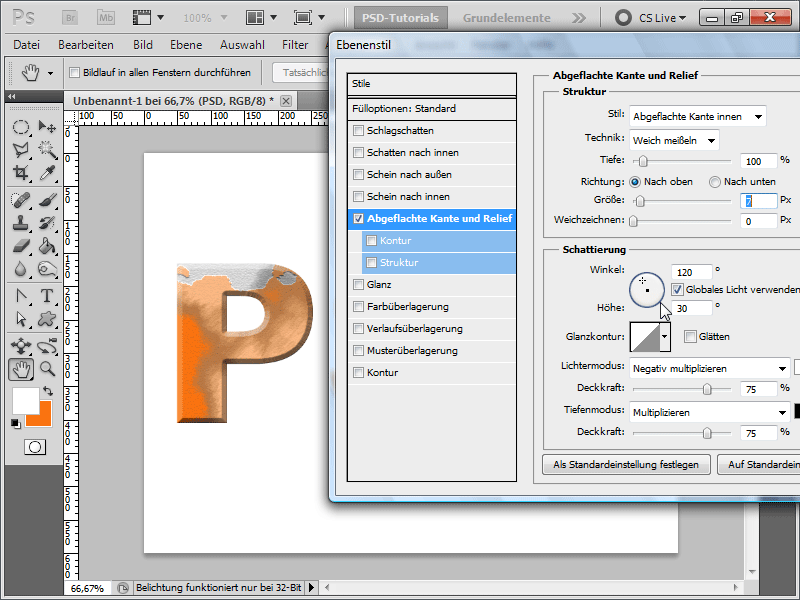This screenshot has width=800, height=600.
Task: Select the Magic Wand tool
Action: tap(47, 149)
